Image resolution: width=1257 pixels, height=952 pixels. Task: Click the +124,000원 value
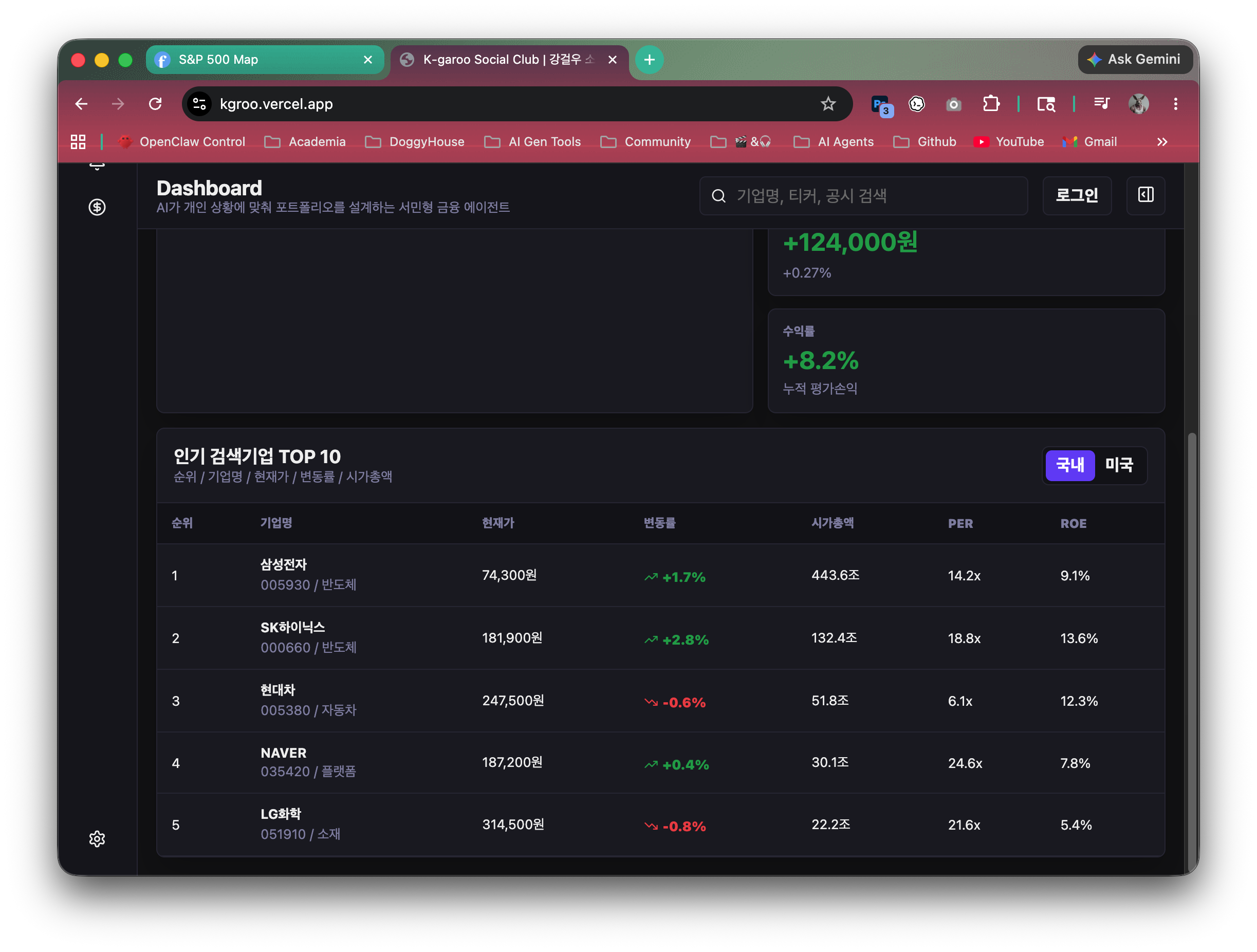[850, 243]
